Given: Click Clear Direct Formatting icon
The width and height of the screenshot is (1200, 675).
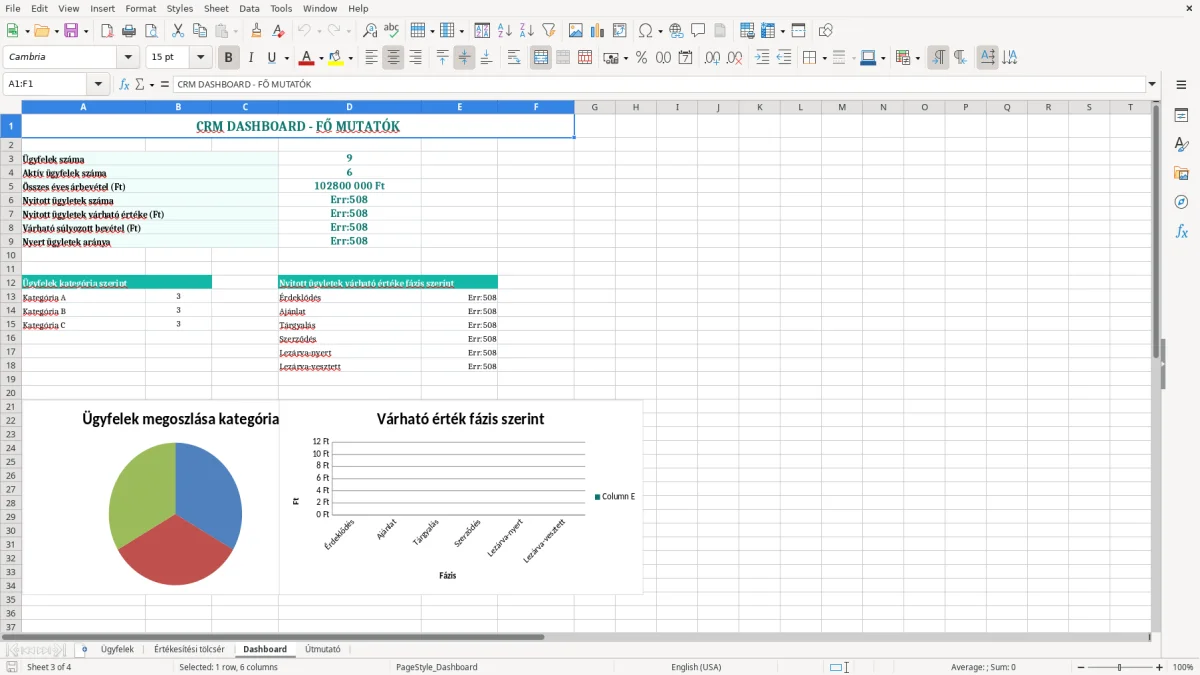Looking at the screenshot, I should click(x=278, y=31).
